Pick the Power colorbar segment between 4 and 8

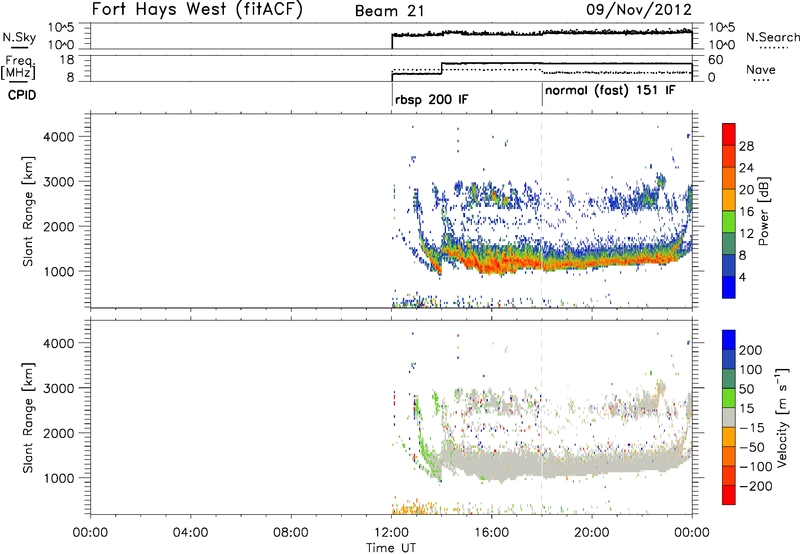pyautogui.click(x=729, y=265)
